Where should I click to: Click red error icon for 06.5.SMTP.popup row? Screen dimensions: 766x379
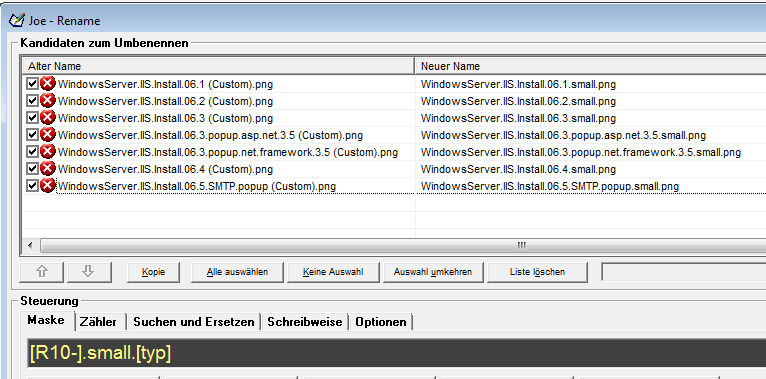click(x=47, y=186)
